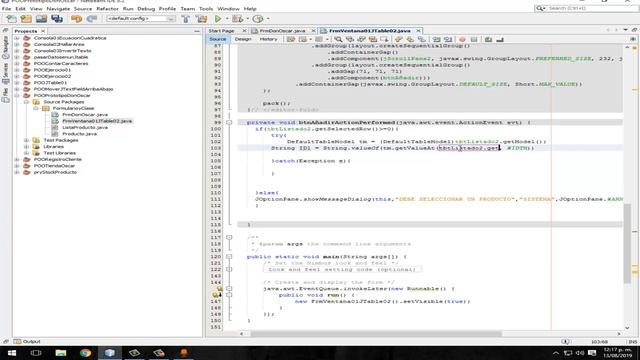Image resolution: width=640 pixels, height=360 pixels.
Task: Select the Consola02HallarArea project
Action: point(59,44)
